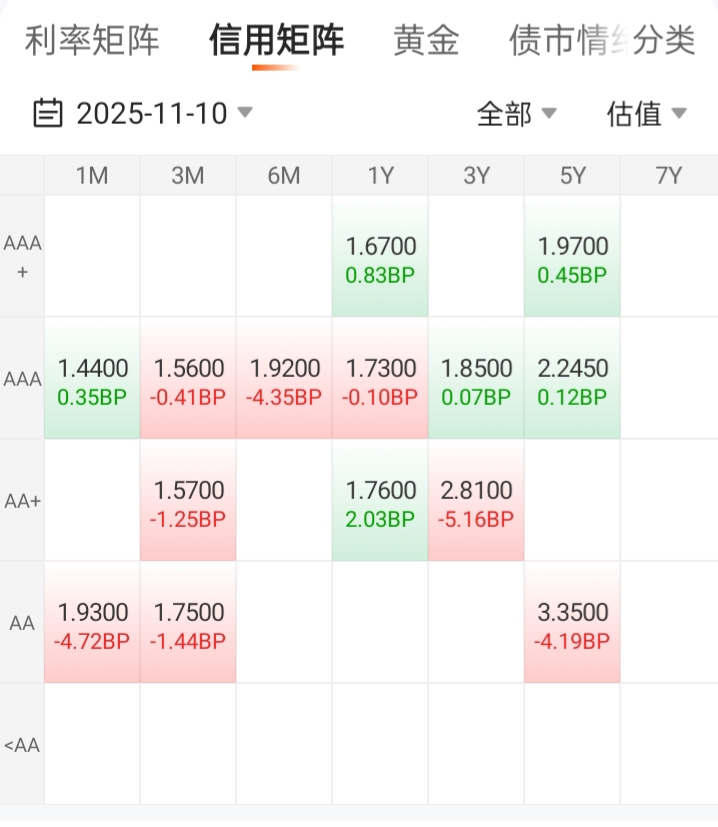Tap the 分类 button at top right

[666, 41]
